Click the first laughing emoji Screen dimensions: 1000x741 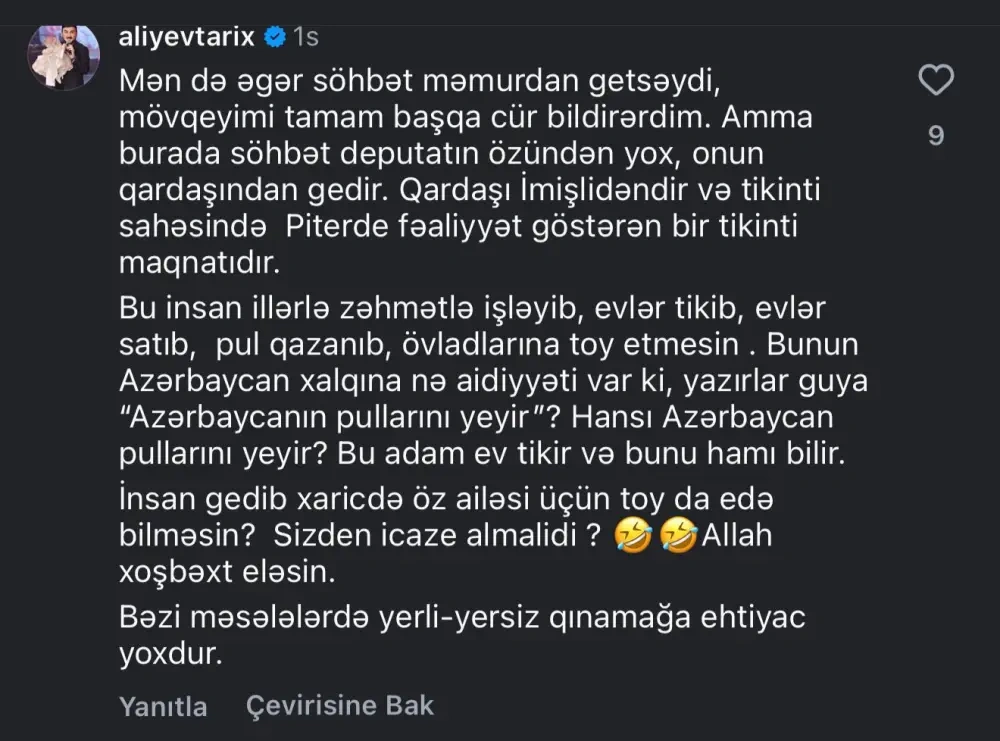click(x=632, y=537)
